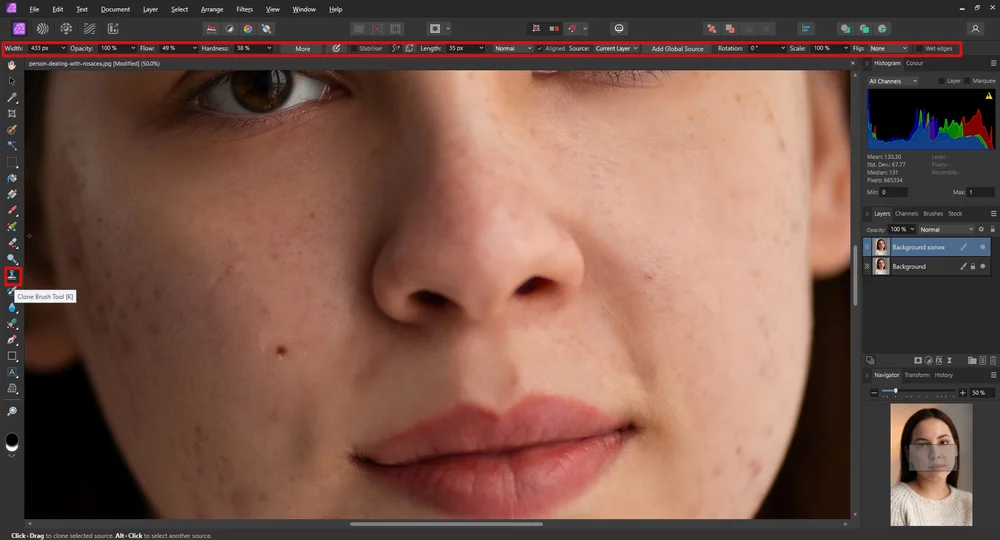This screenshot has height=540, width=1000.
Task: Click the More button
Action: coord(303,48)
